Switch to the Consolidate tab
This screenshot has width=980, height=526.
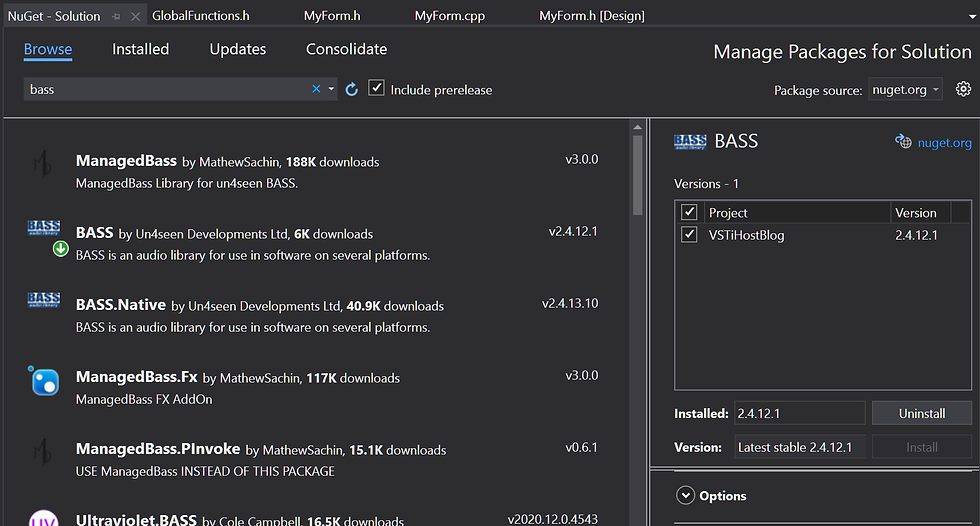point(346,49)
